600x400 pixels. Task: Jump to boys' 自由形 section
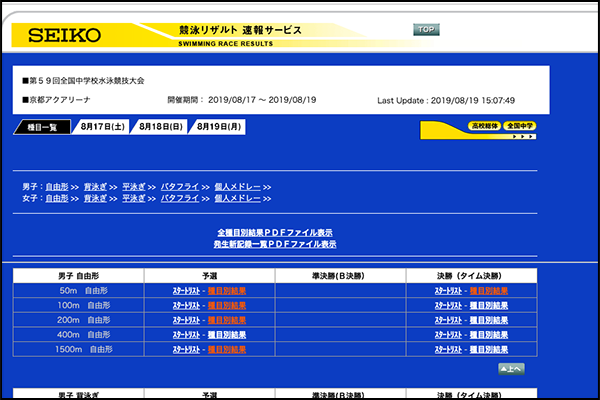(57, 186)
